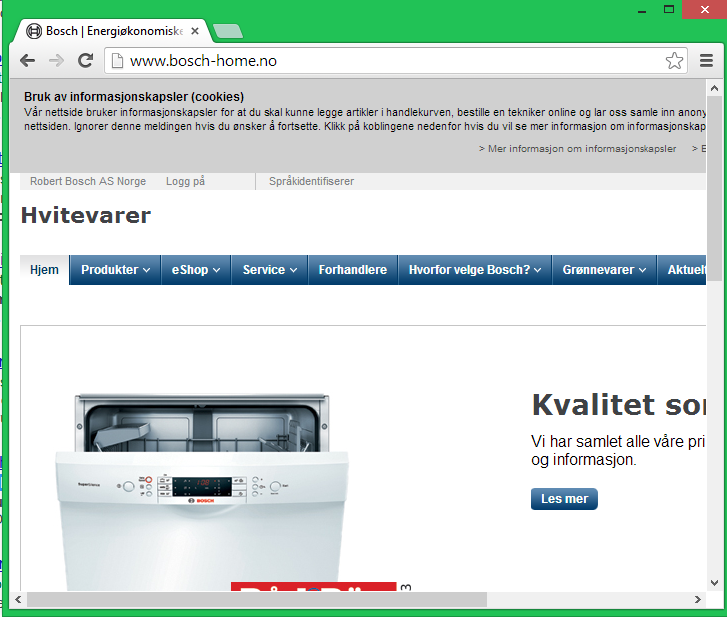Click the page icon in the address bar

[x=117, y=60]
